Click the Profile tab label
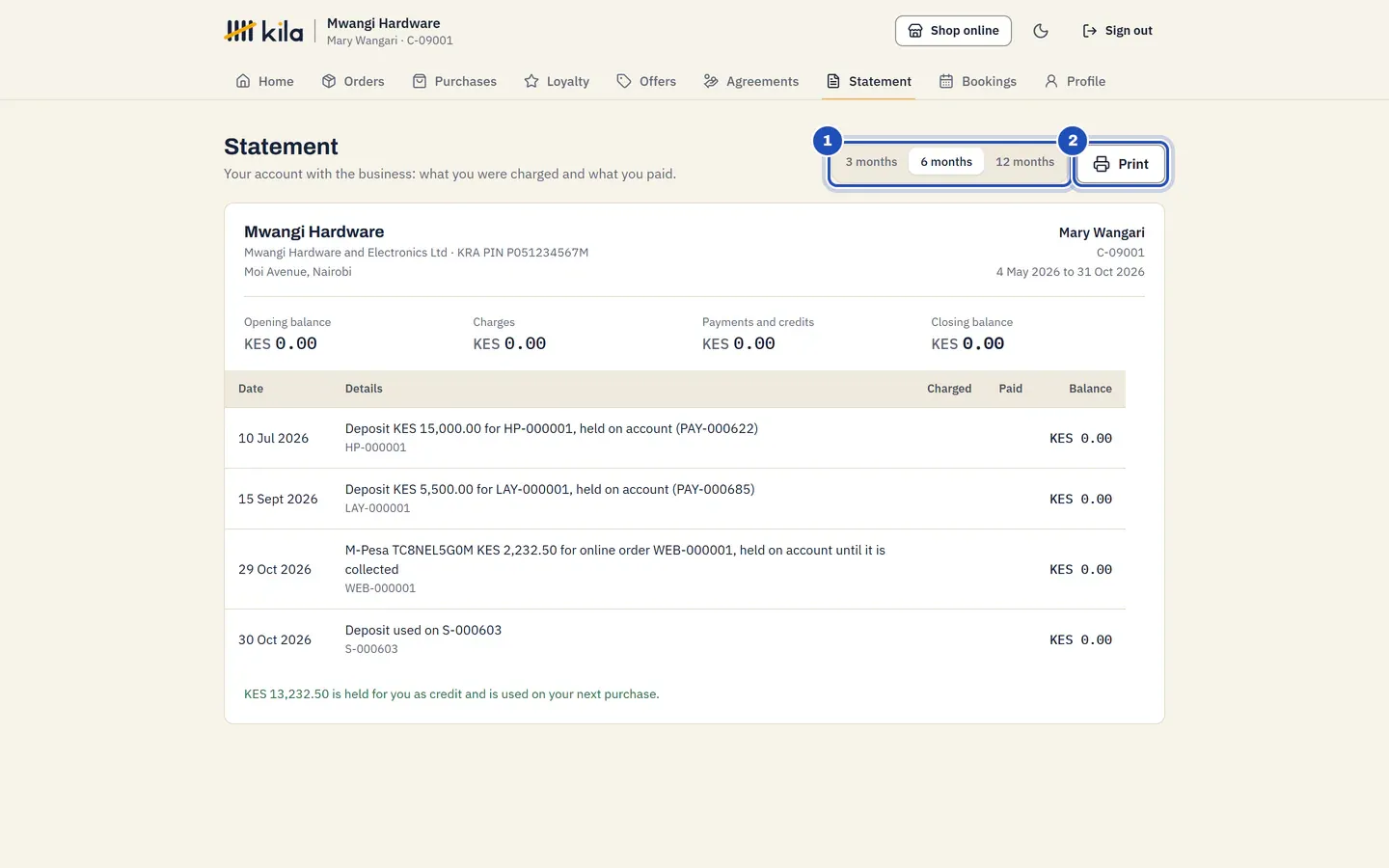This screenshot has width=1389, height=868. point(1086,81)
